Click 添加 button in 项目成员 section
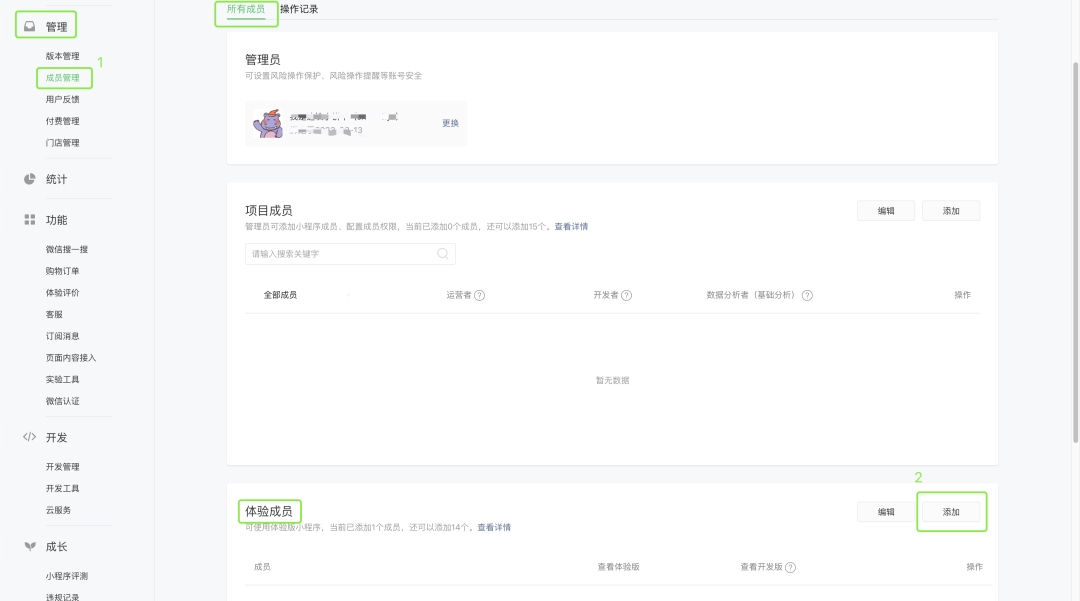The width and height of the screenshot is (1080, 601). click(x=951, y=211)
